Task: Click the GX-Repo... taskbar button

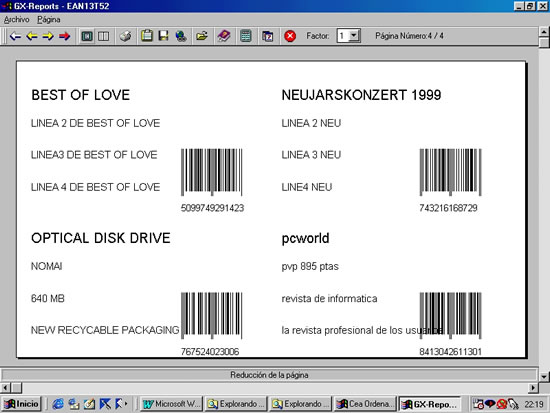Action: 430,404
